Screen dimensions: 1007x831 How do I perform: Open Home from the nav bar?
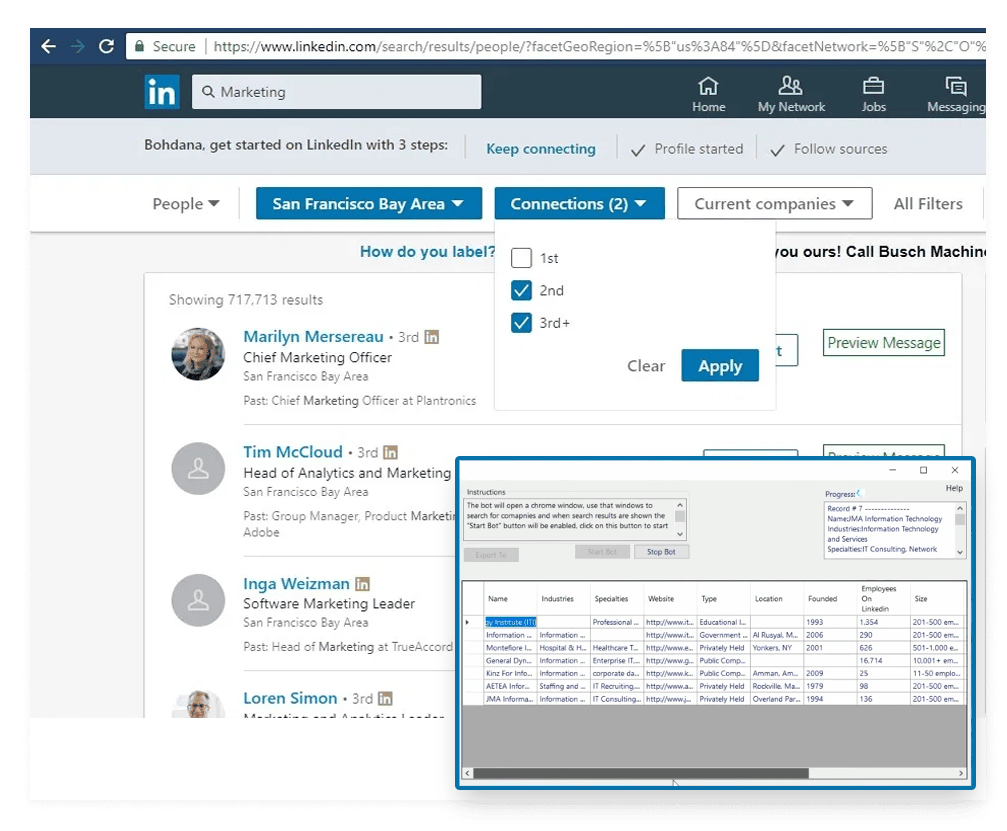point(708,94)
